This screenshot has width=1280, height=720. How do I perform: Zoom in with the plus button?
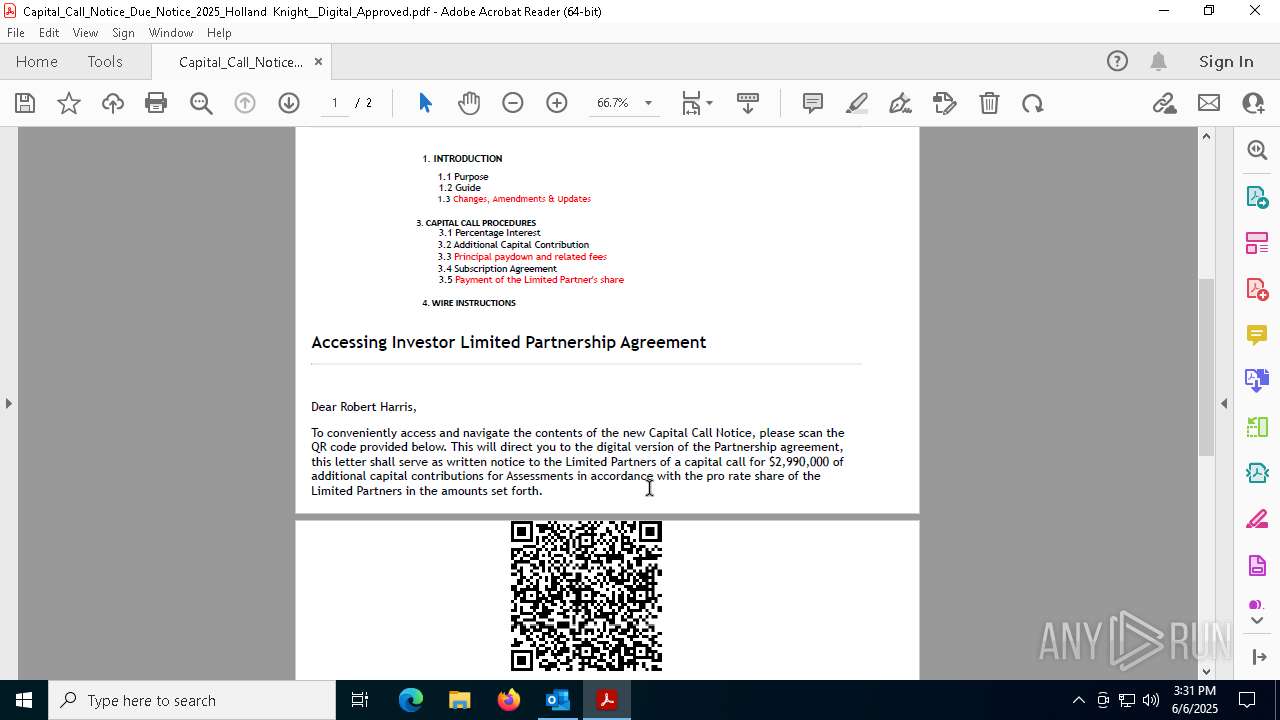[x=557, y=103]
